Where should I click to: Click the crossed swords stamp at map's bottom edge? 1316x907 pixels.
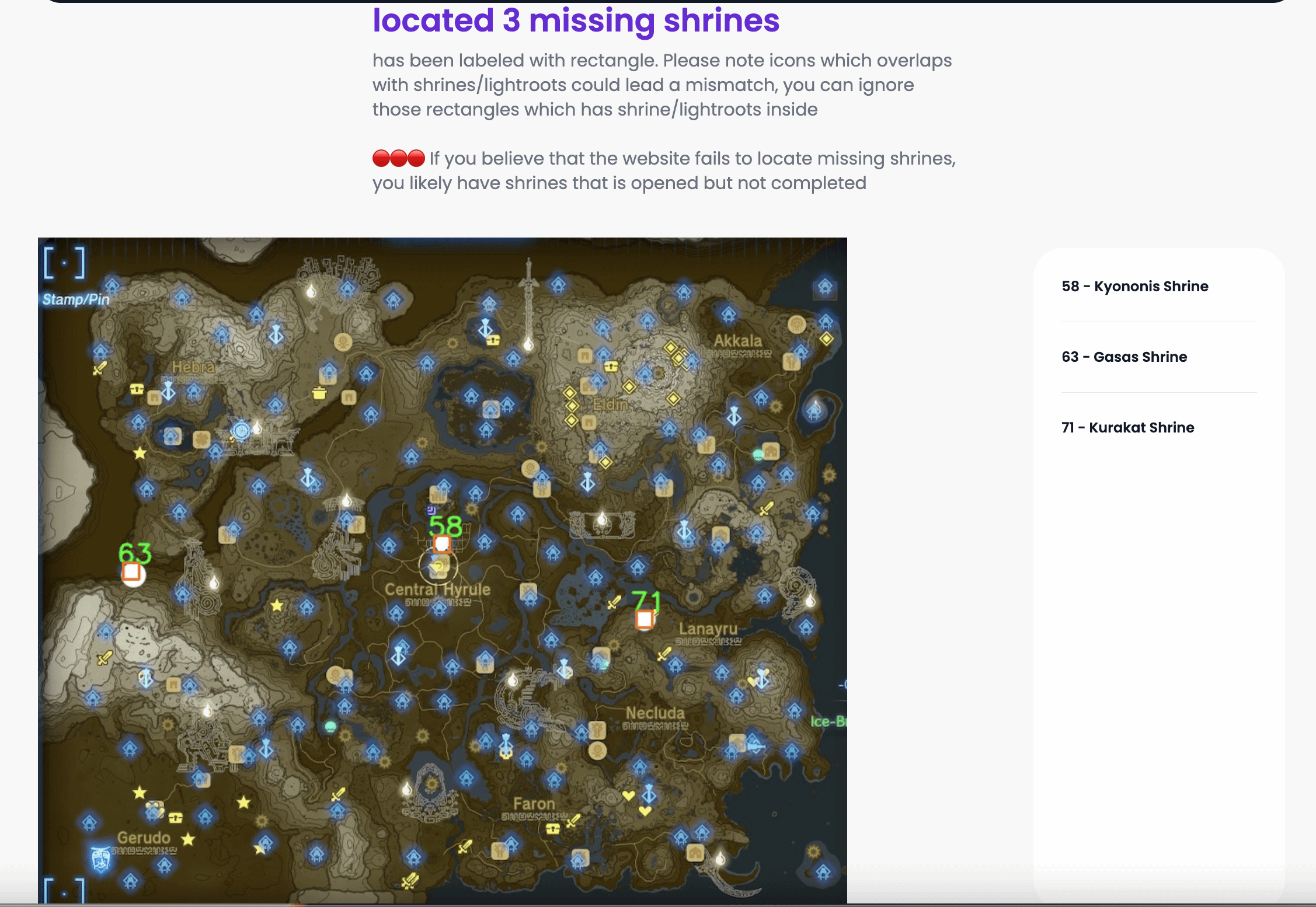click(410, 880)
